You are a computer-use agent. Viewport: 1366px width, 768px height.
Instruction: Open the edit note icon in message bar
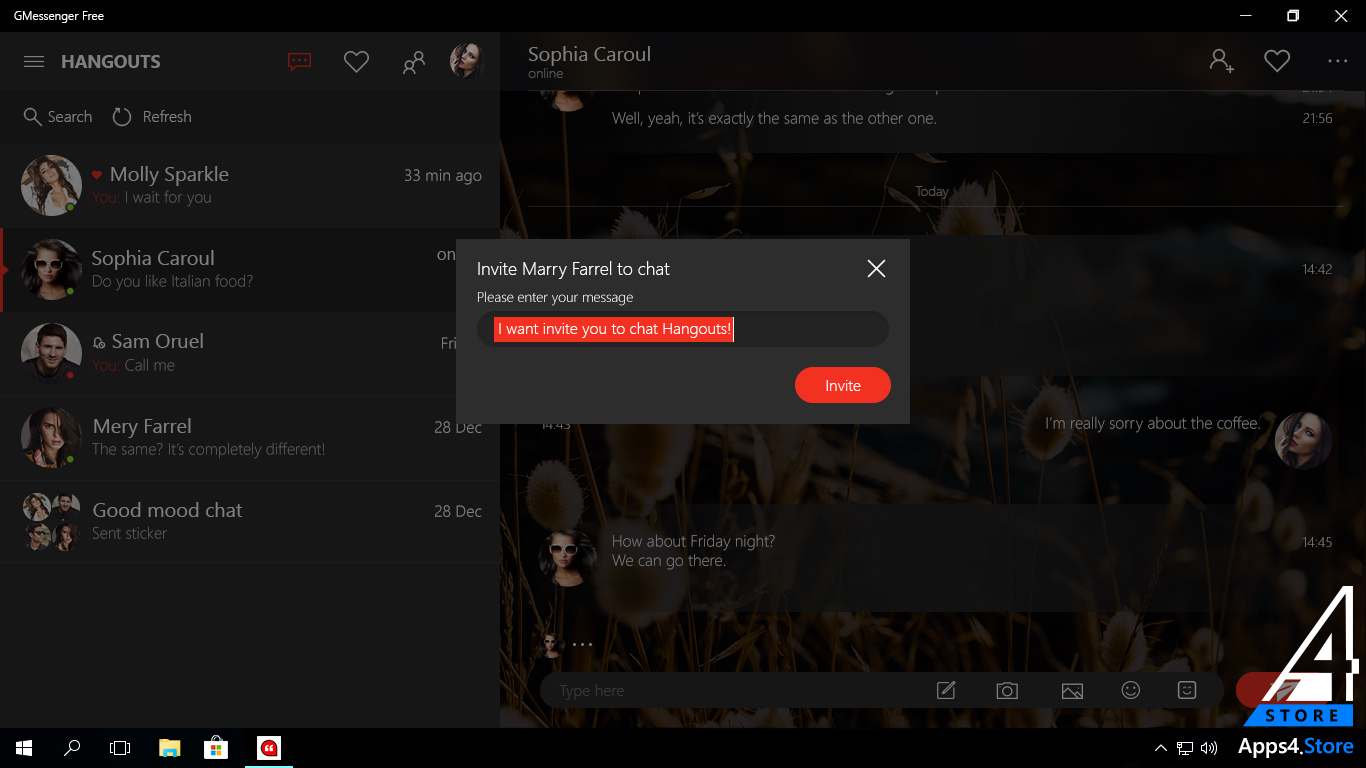pos(946,690)
